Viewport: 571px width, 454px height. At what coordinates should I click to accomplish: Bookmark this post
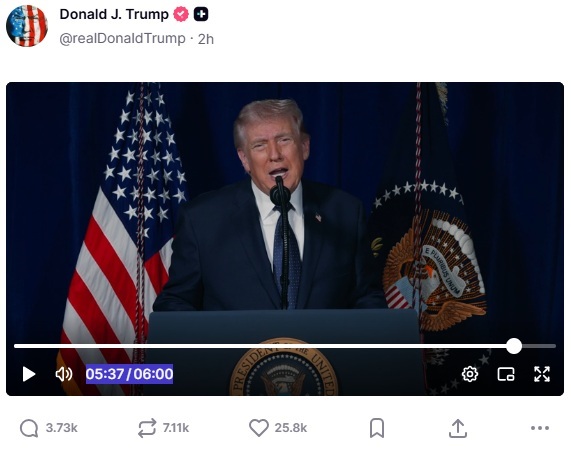click(x=377, y=428)
